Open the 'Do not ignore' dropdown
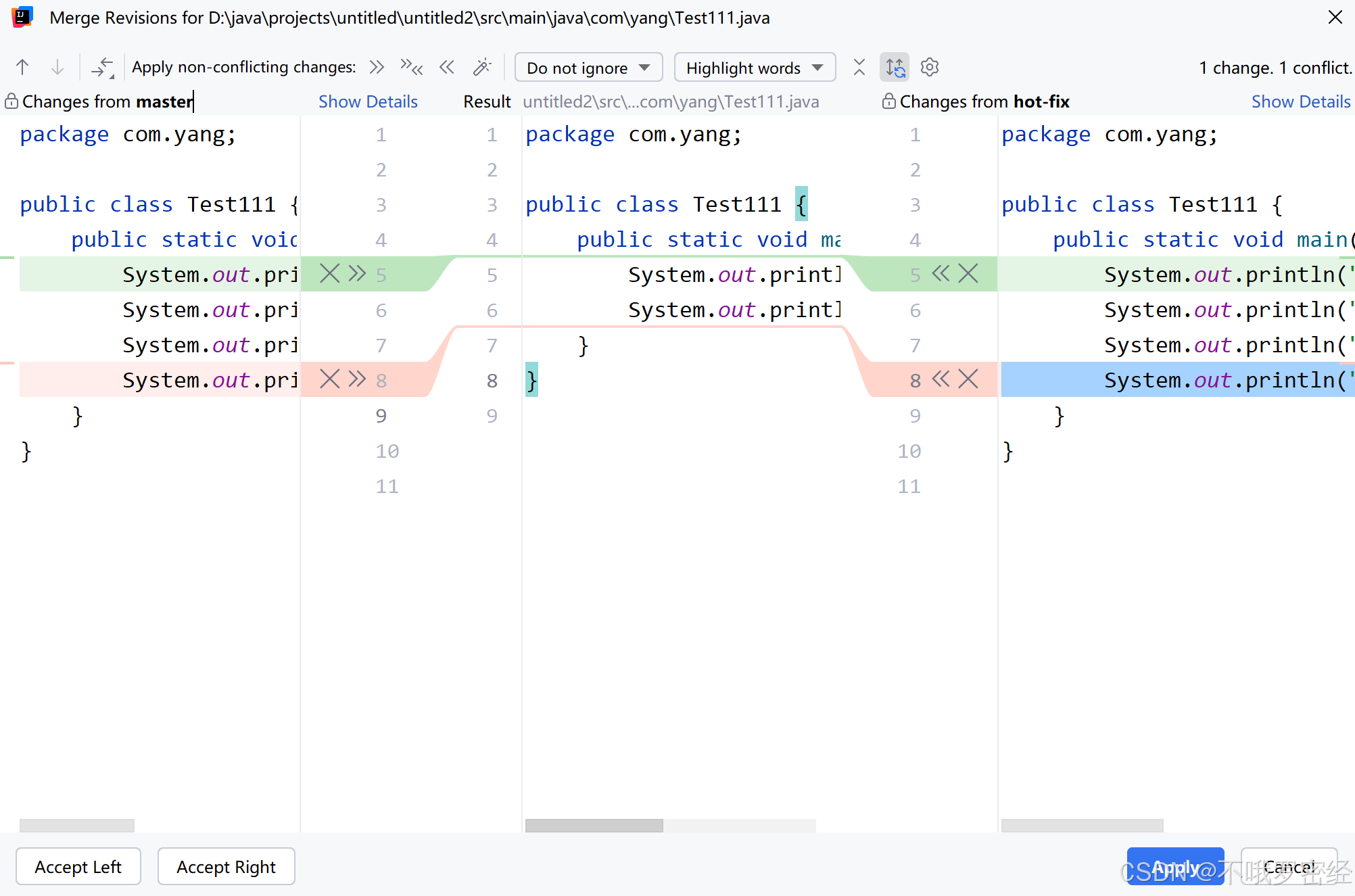The image size is (1355, 896). (588, 68)
